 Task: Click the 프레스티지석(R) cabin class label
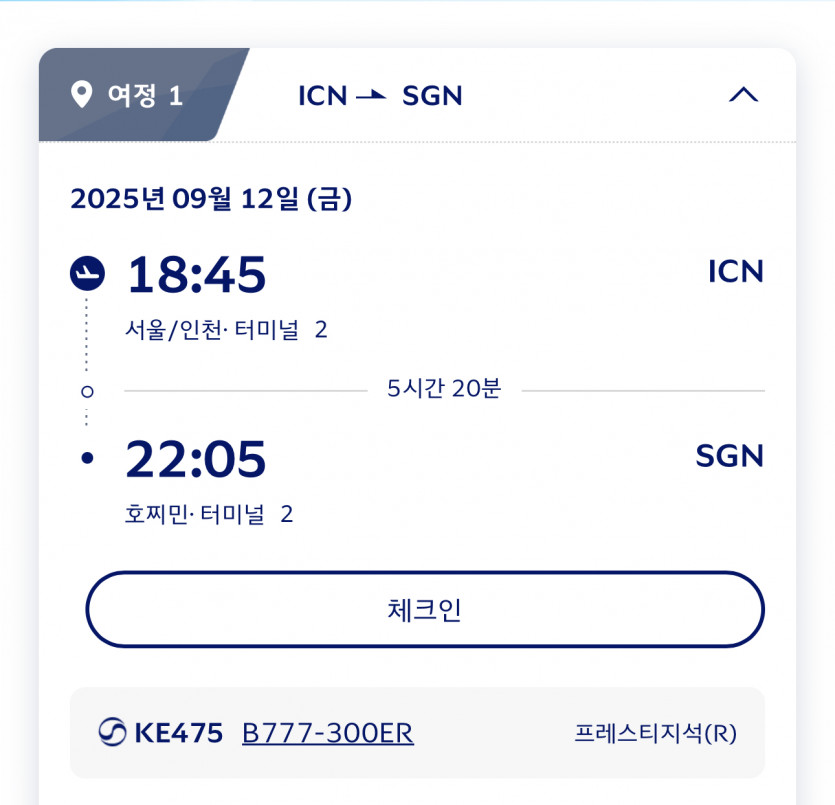[x=655, y=733]
